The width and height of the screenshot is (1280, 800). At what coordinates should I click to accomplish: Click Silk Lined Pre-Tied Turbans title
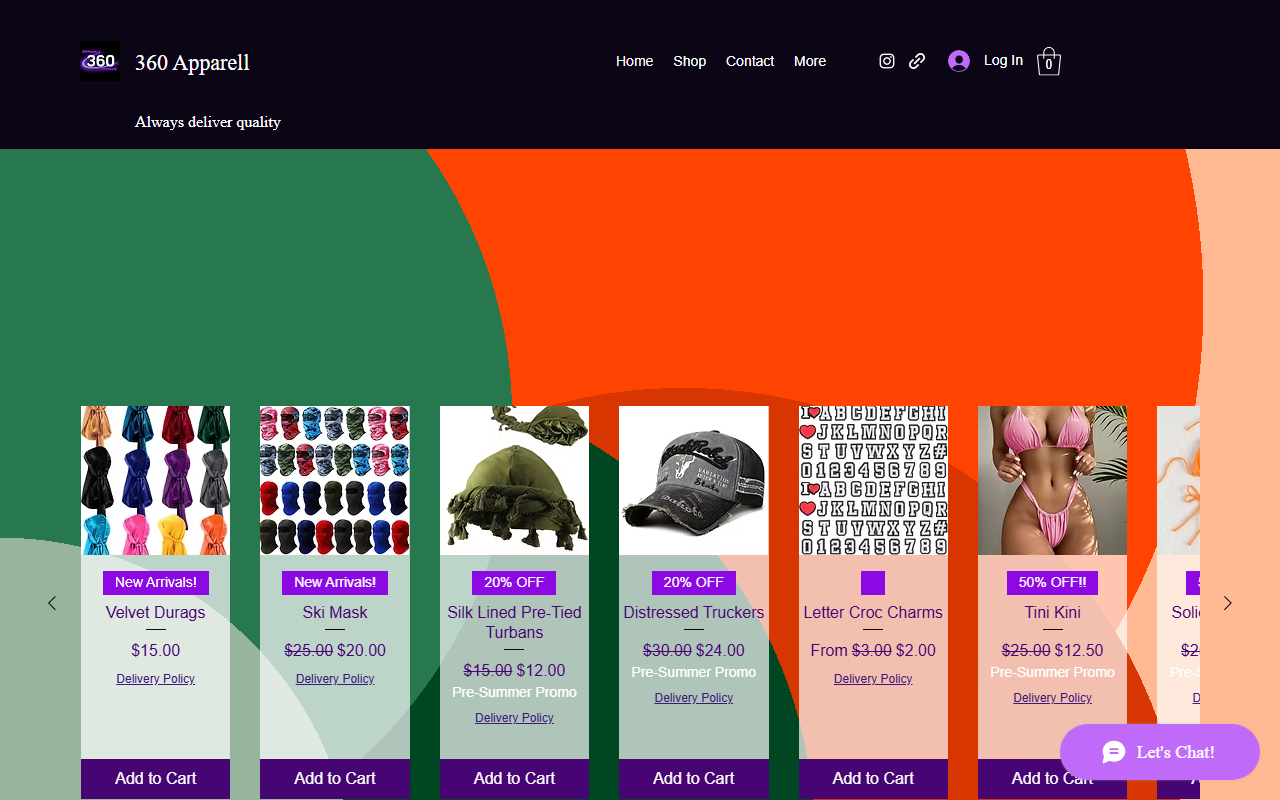[x=514, y=622]
